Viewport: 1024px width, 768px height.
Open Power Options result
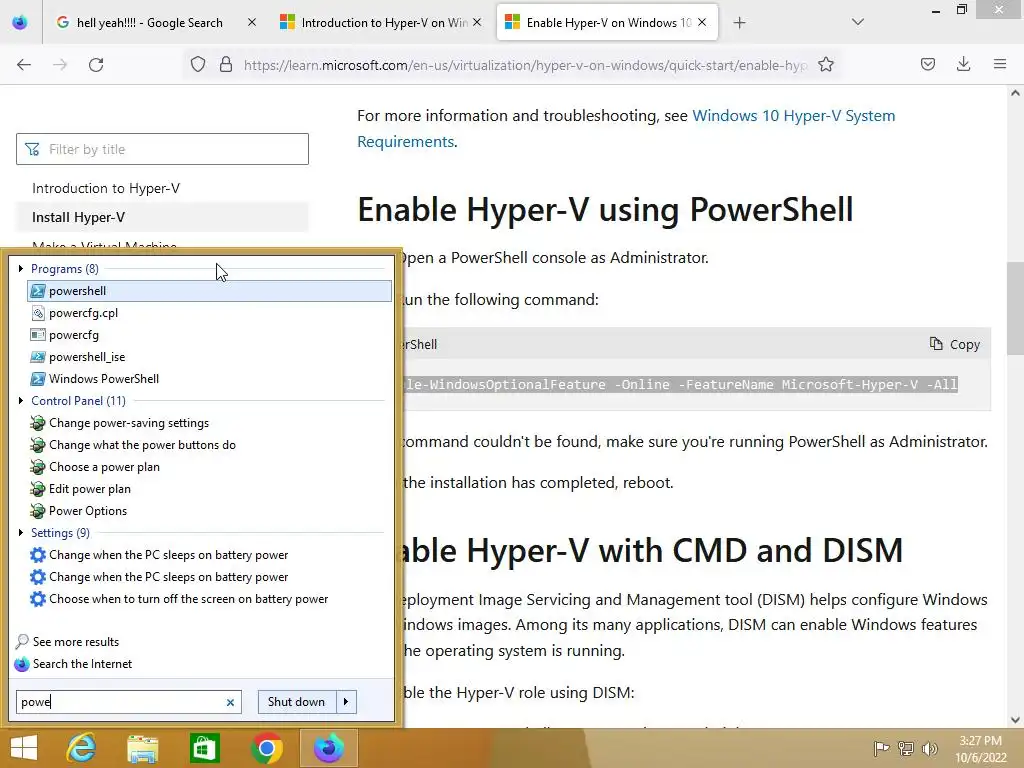pos(209,511)
